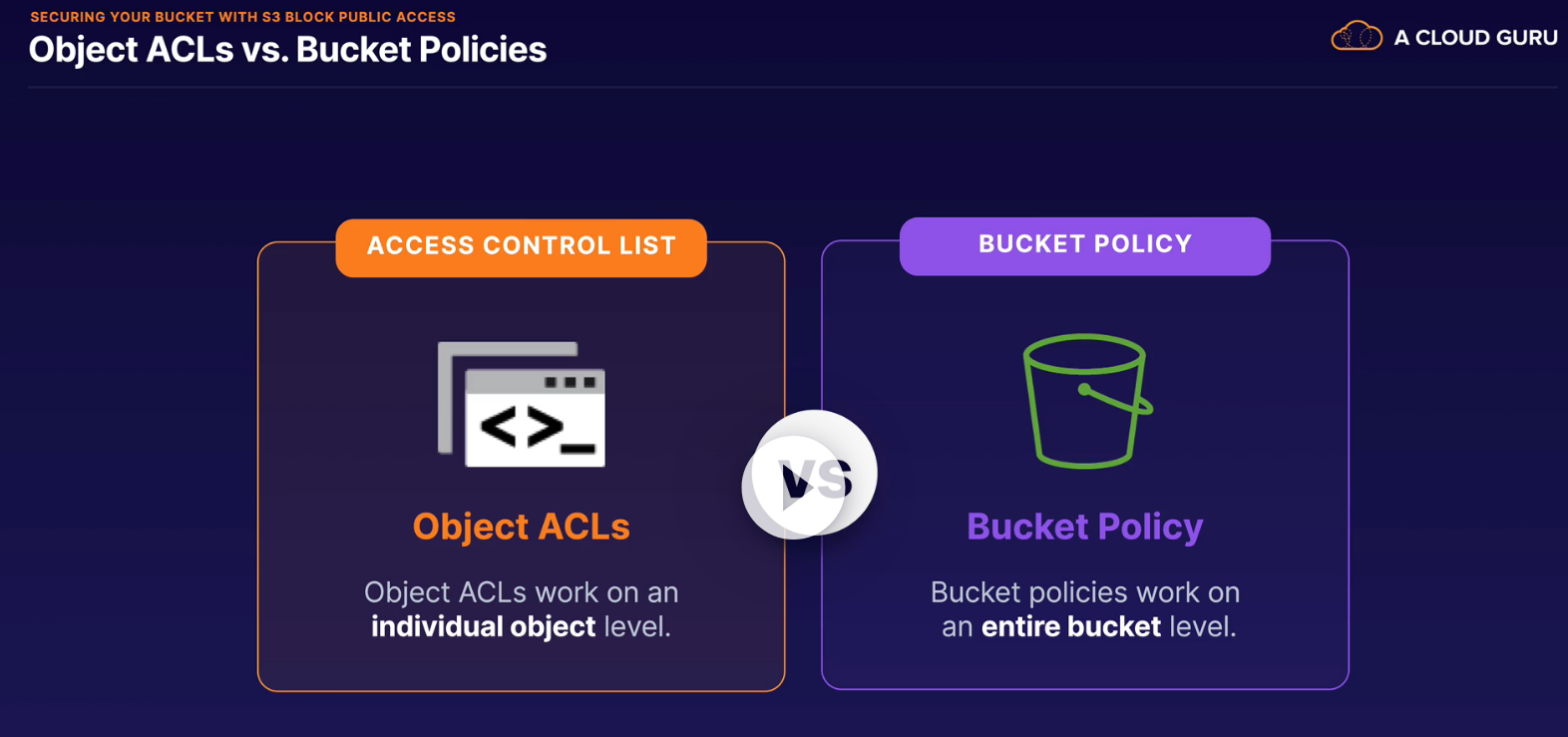Click the word "level." under Object ACLs

click(636, 626)
